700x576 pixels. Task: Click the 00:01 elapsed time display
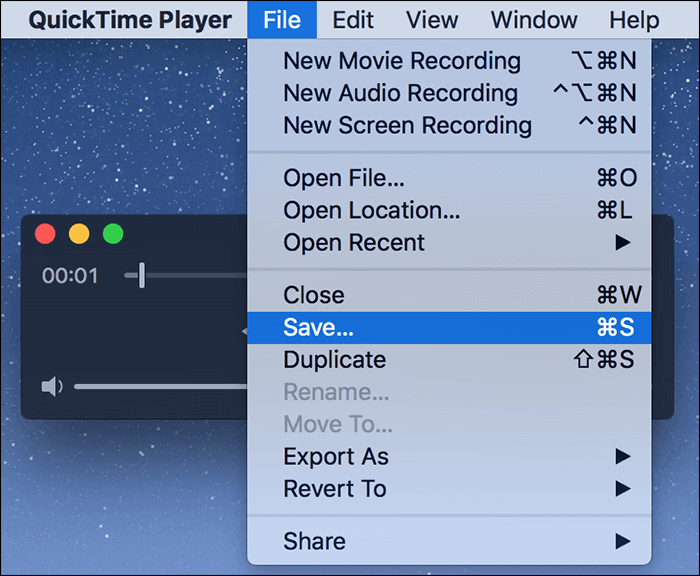(70, 276)
